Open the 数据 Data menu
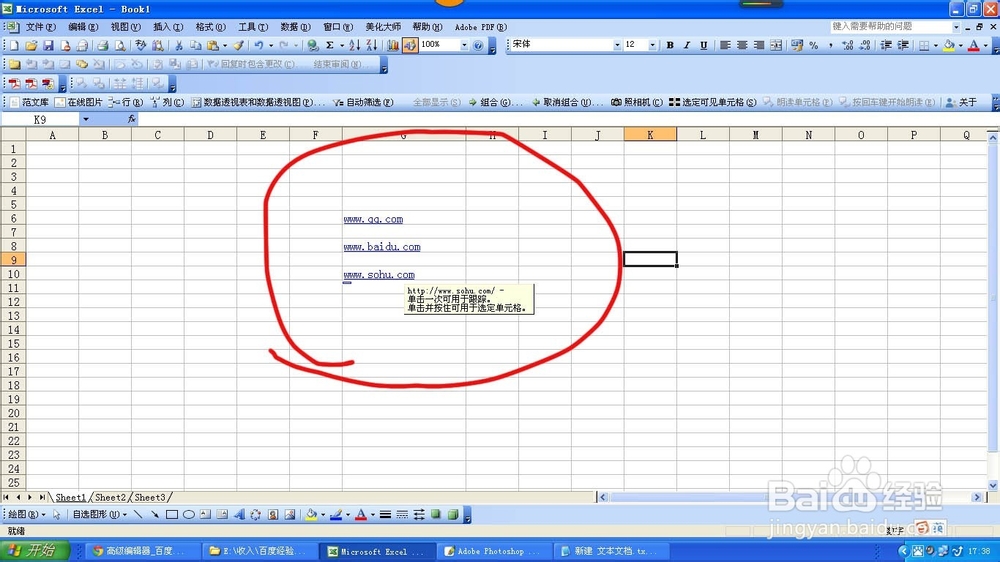This screenshot has width=1000, height=562. click(295, 27)
